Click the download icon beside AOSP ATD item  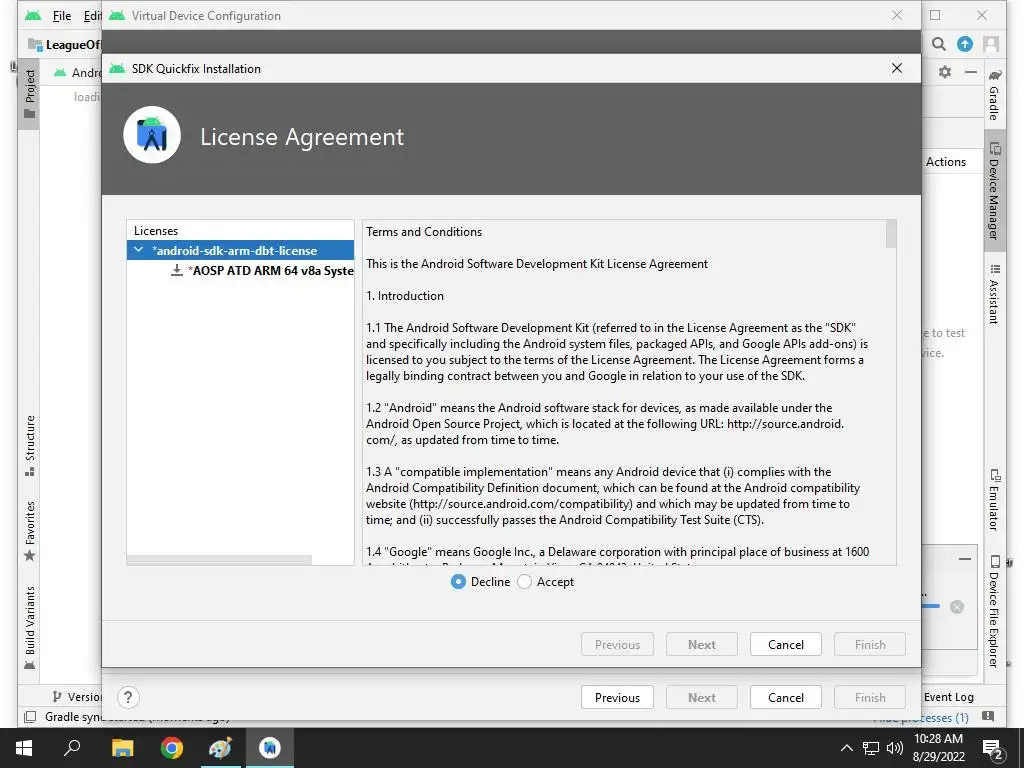[176, 270]
